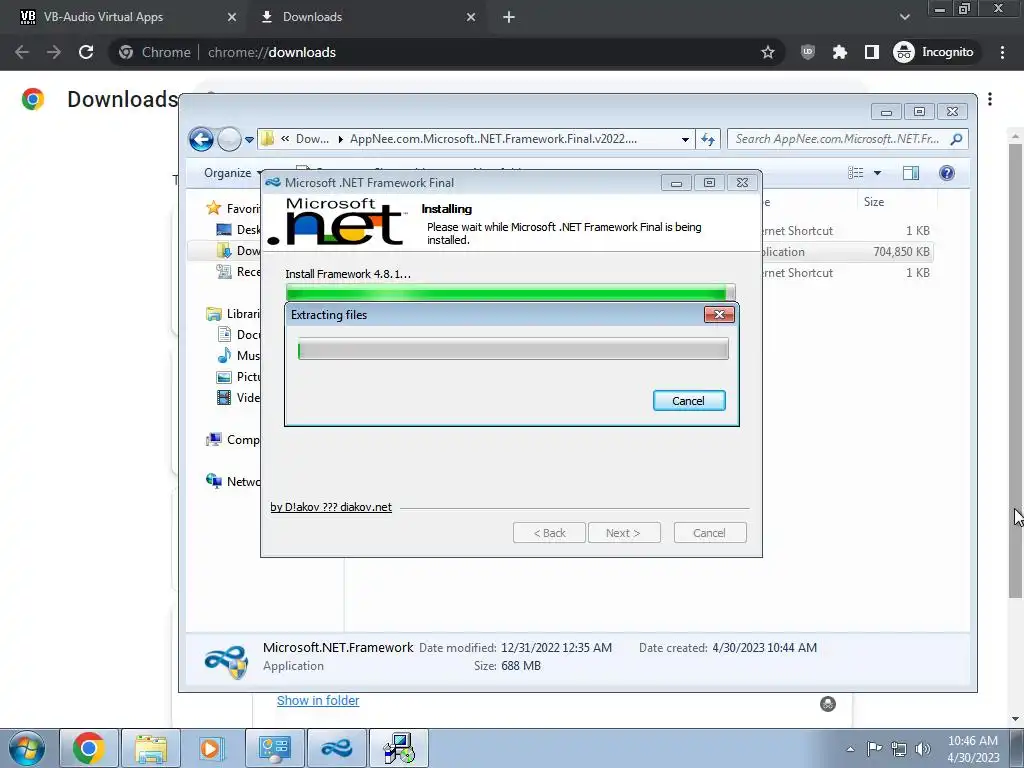The height and width of the screenshot is (768, 1024).
Task: Select Favorites in the navigation pane
Action: [234, 208]
